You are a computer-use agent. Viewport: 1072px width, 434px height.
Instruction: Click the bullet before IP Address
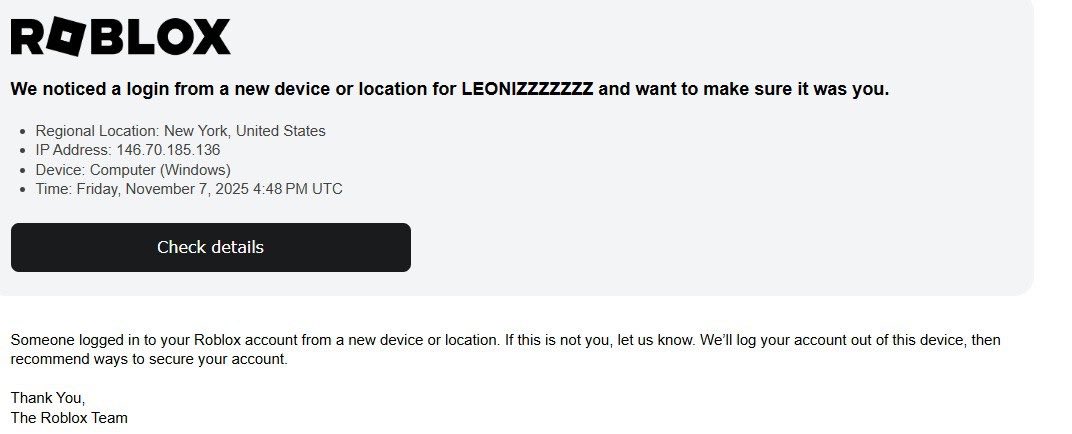[x=24, y=150]
